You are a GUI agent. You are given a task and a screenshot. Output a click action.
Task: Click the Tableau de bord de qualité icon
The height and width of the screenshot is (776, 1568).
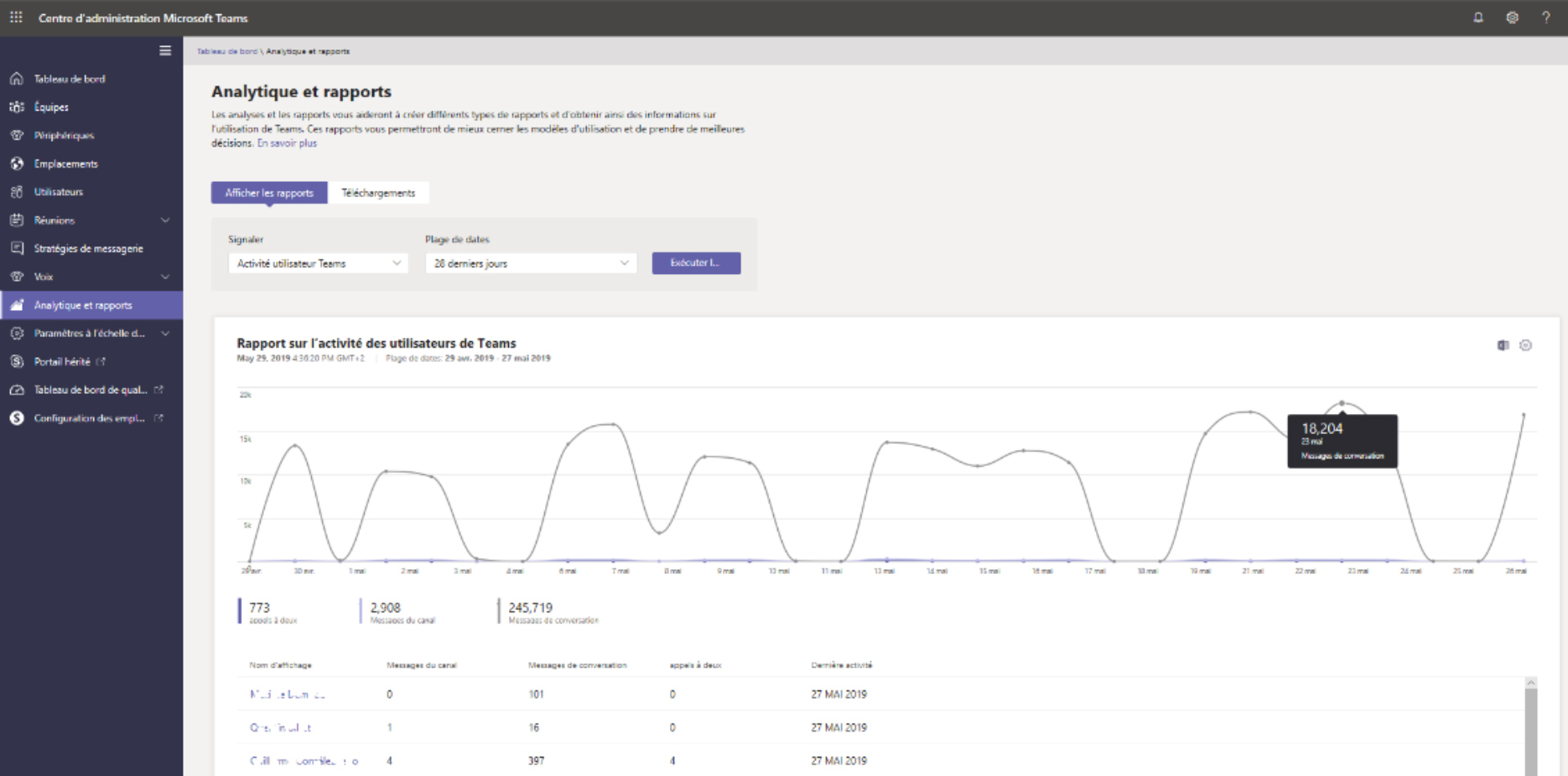pyautogui.click(x=17, y=390)
